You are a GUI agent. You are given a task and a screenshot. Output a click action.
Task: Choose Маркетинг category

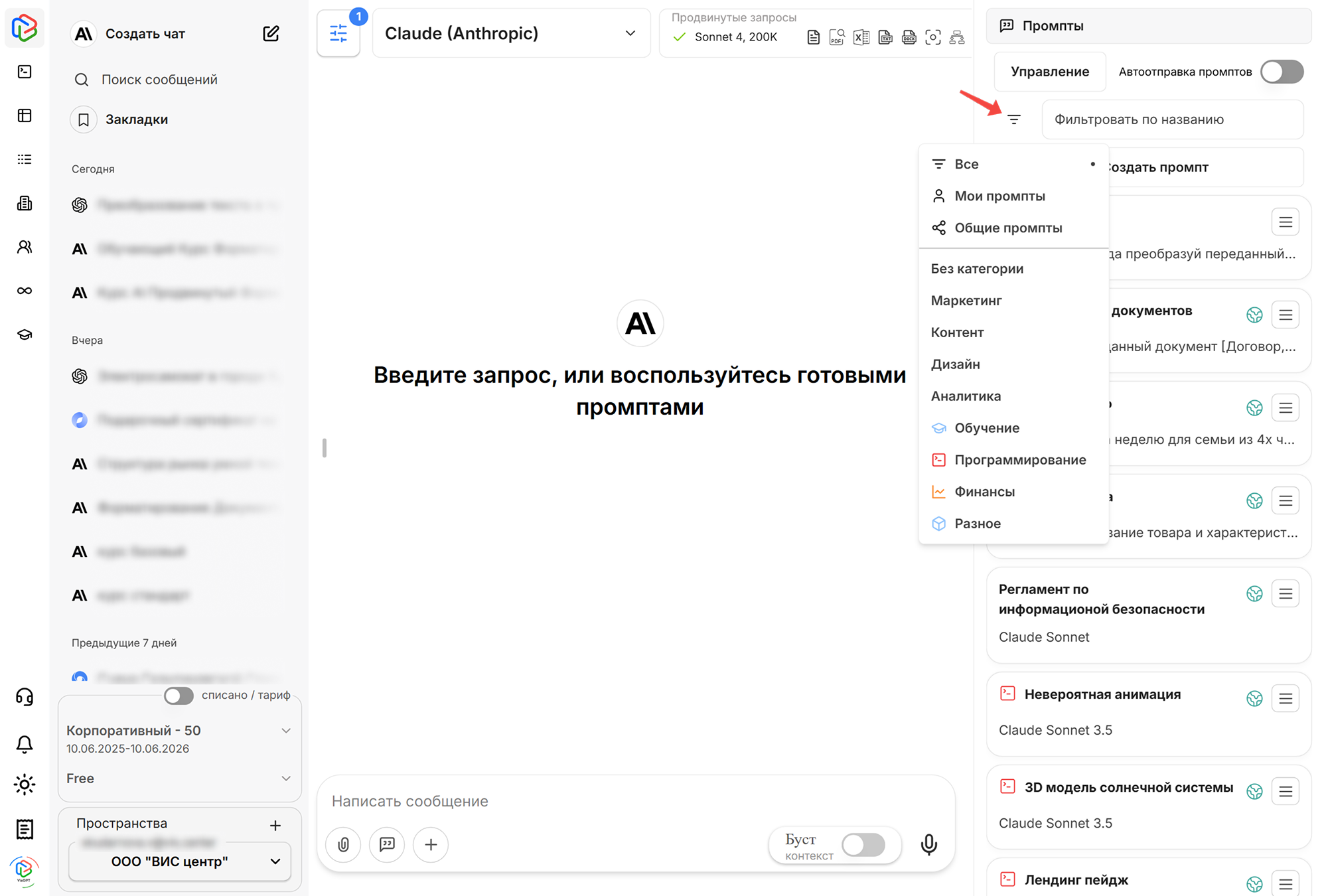coord(1013,301)
